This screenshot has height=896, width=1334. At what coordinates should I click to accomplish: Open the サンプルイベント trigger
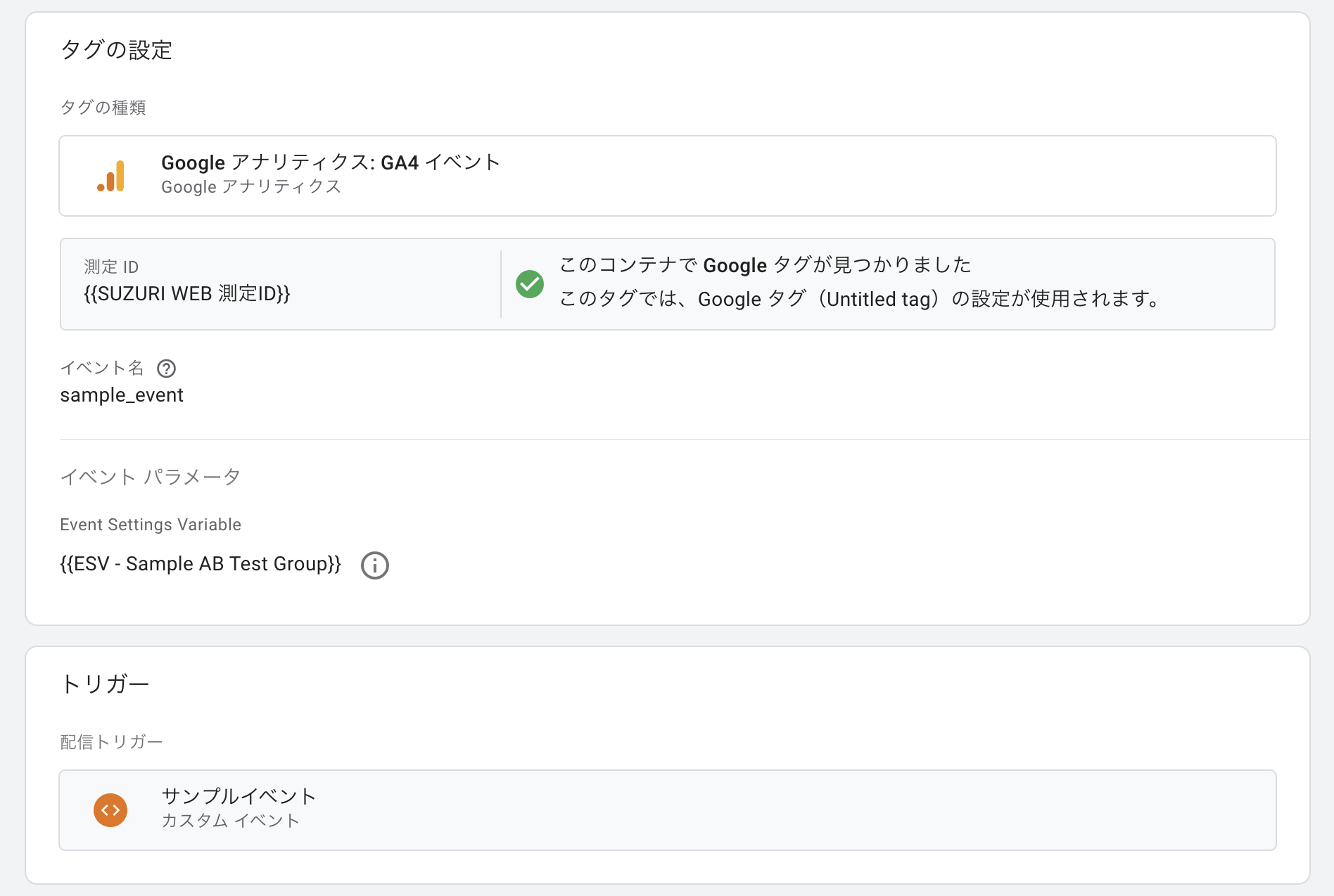[239, 796]
